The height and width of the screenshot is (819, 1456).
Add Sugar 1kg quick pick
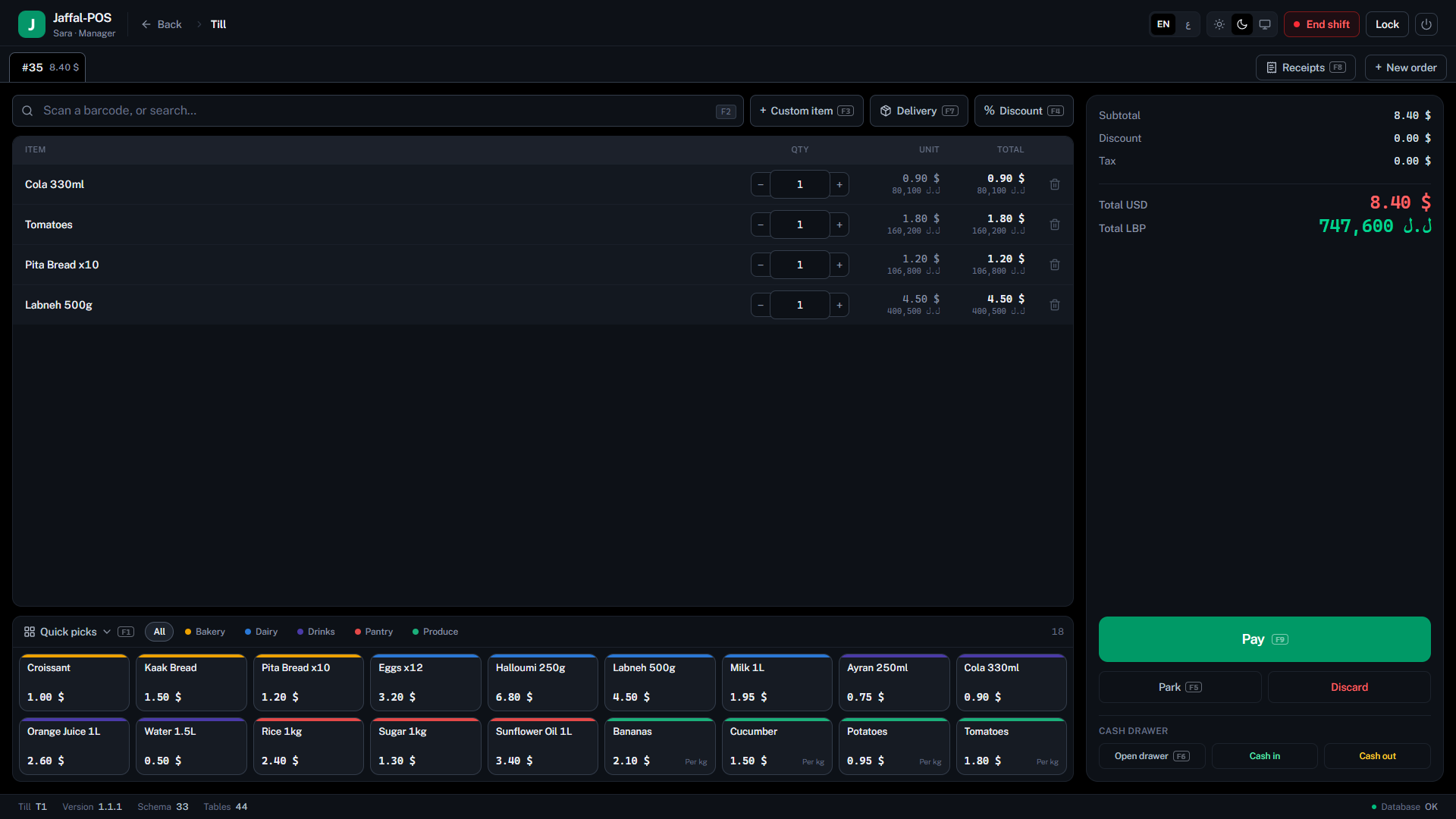(x=425, y=746)
